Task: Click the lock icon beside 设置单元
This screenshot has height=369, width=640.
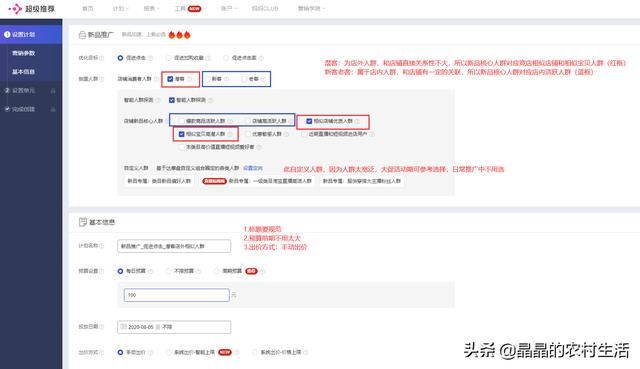Action: (x=53, y=91)
